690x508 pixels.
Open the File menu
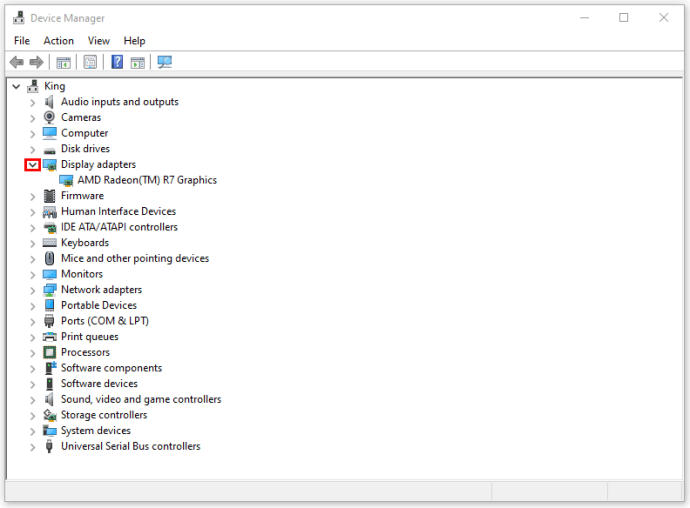click(x=22, y=41)
